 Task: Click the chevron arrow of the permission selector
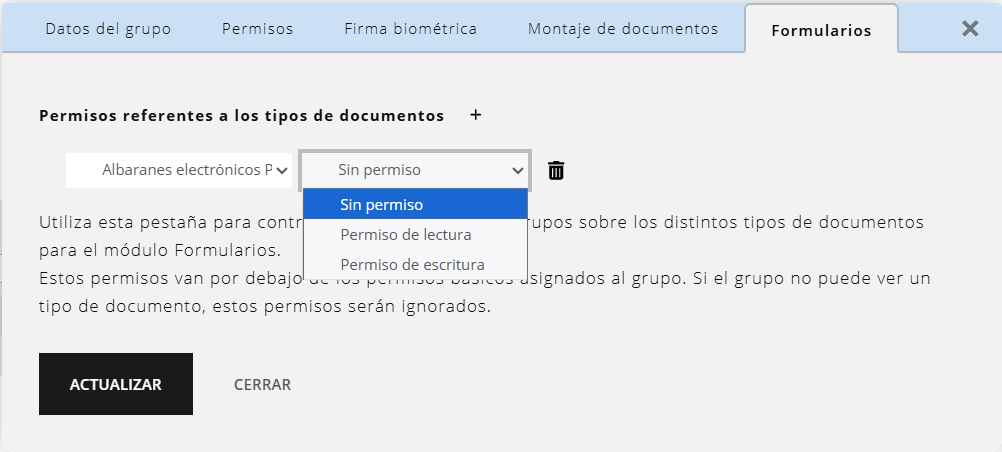pos(518,171)
